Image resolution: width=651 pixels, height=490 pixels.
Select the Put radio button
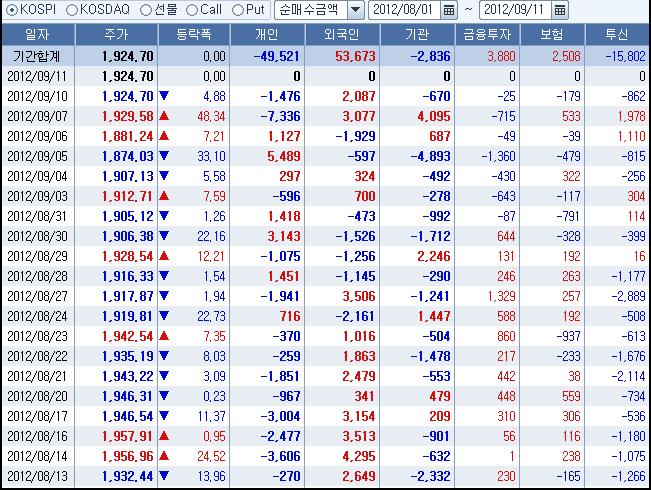click(x=237, y=10)
